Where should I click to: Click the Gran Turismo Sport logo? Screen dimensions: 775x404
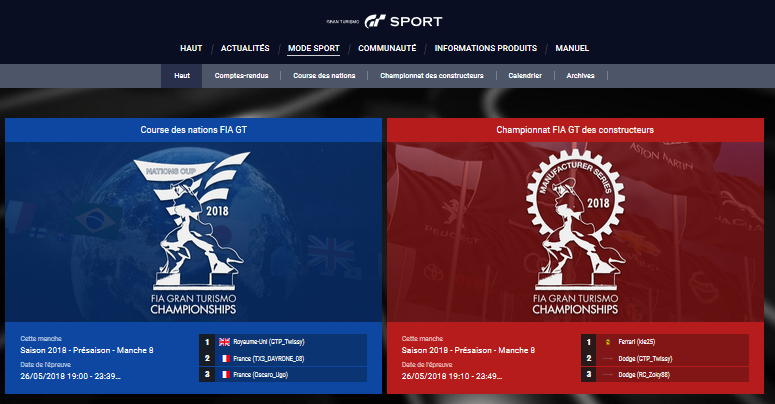click(x=384, y=21)
